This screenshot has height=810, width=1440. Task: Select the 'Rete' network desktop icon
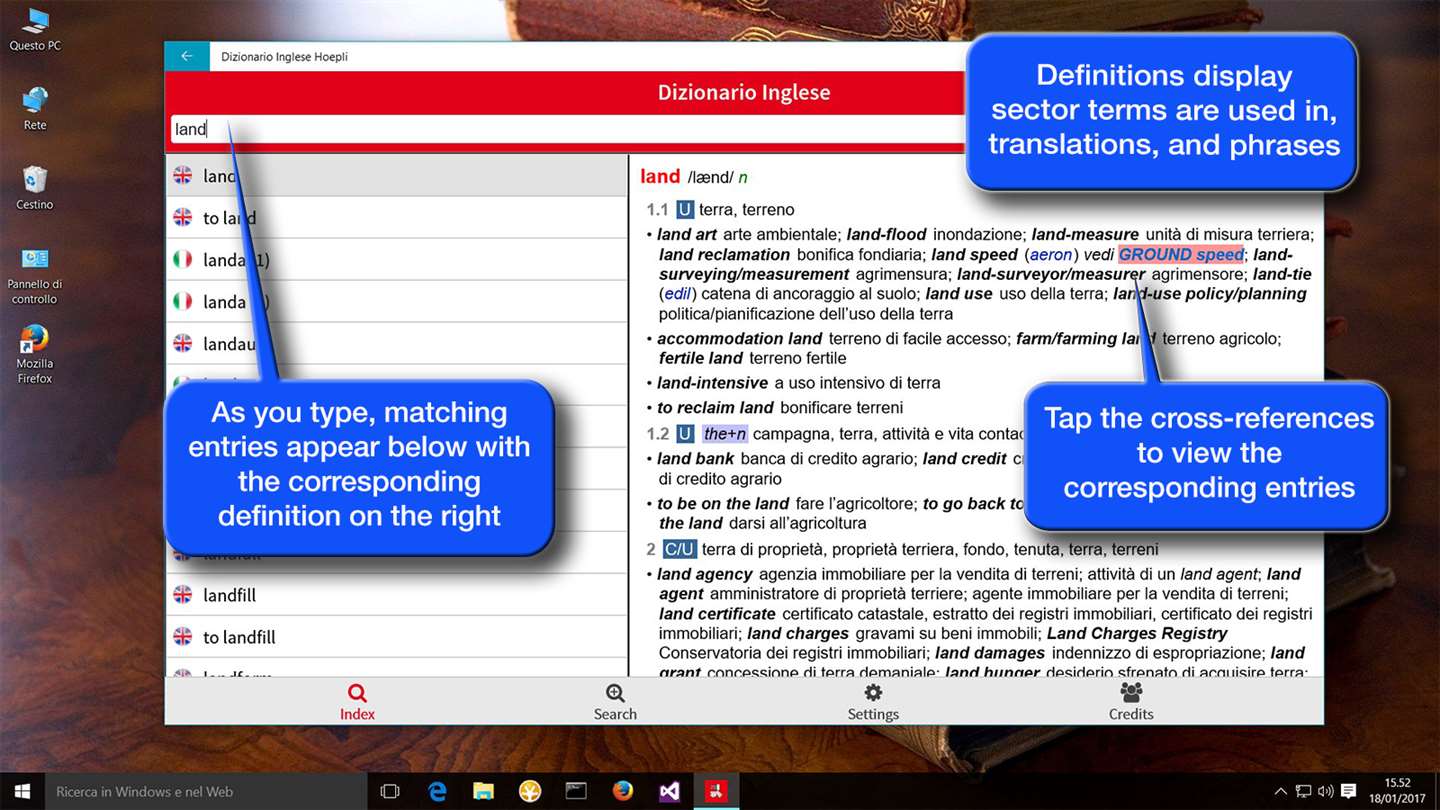[35, 108]
